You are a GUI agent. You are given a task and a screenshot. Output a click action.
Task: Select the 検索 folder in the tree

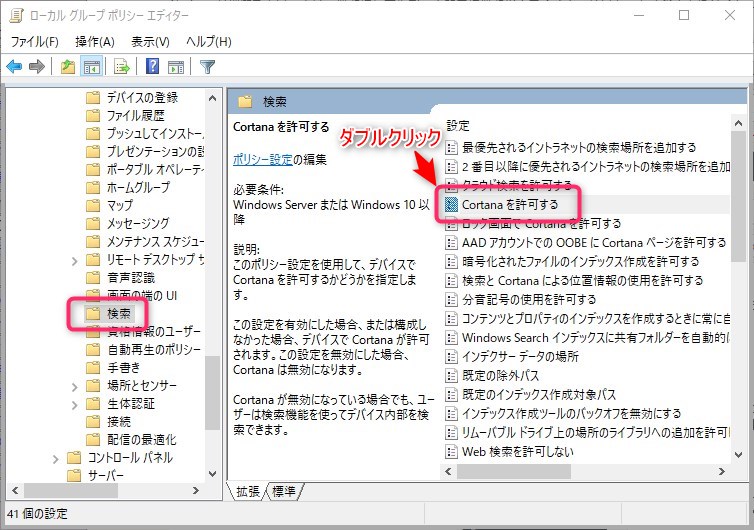coord(119,314)
